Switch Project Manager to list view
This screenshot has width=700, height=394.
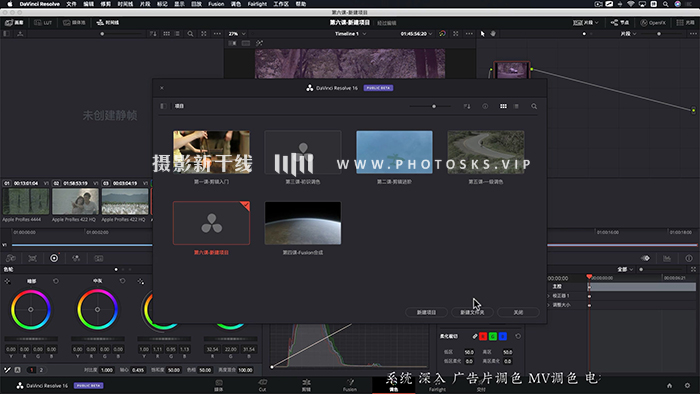[x=516, y=106]
